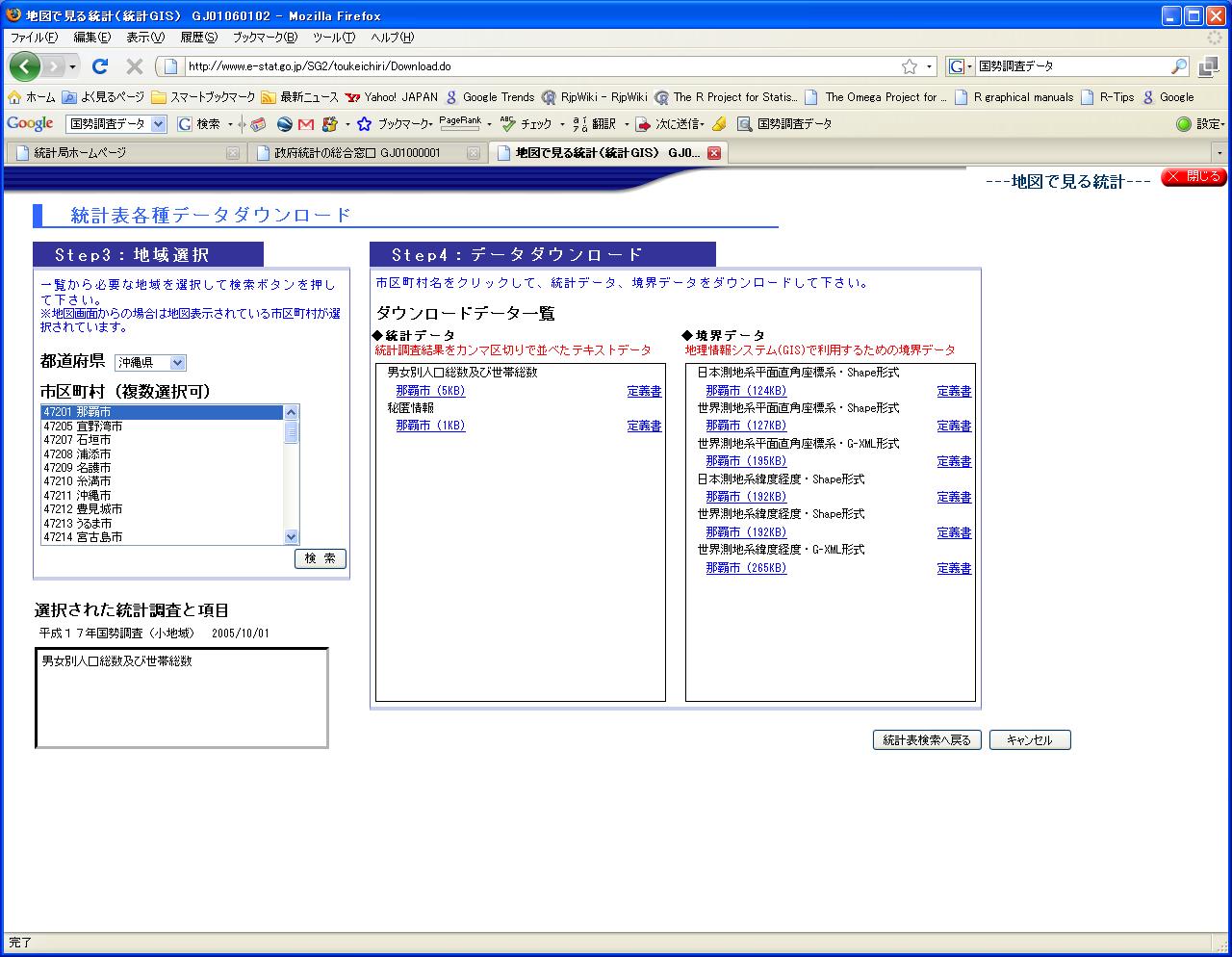The image size is (1232, 957).
Task: Open the ブックマーク(B) menu
Action: [265, 38]
